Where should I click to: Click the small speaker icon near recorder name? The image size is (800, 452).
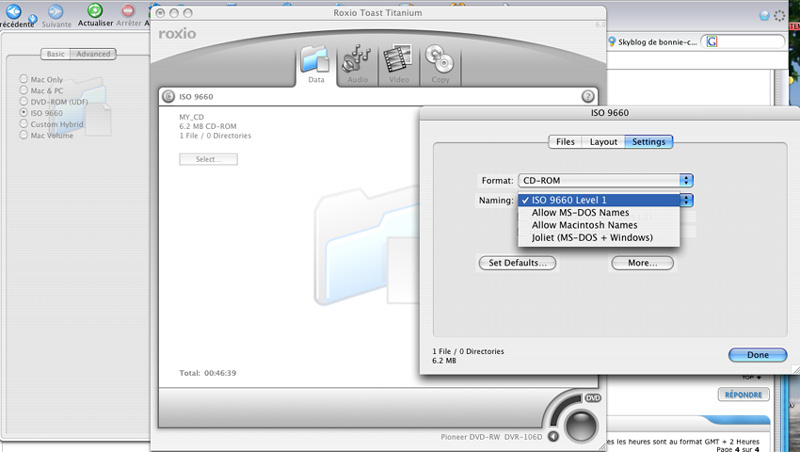click(x=553, y=436)
